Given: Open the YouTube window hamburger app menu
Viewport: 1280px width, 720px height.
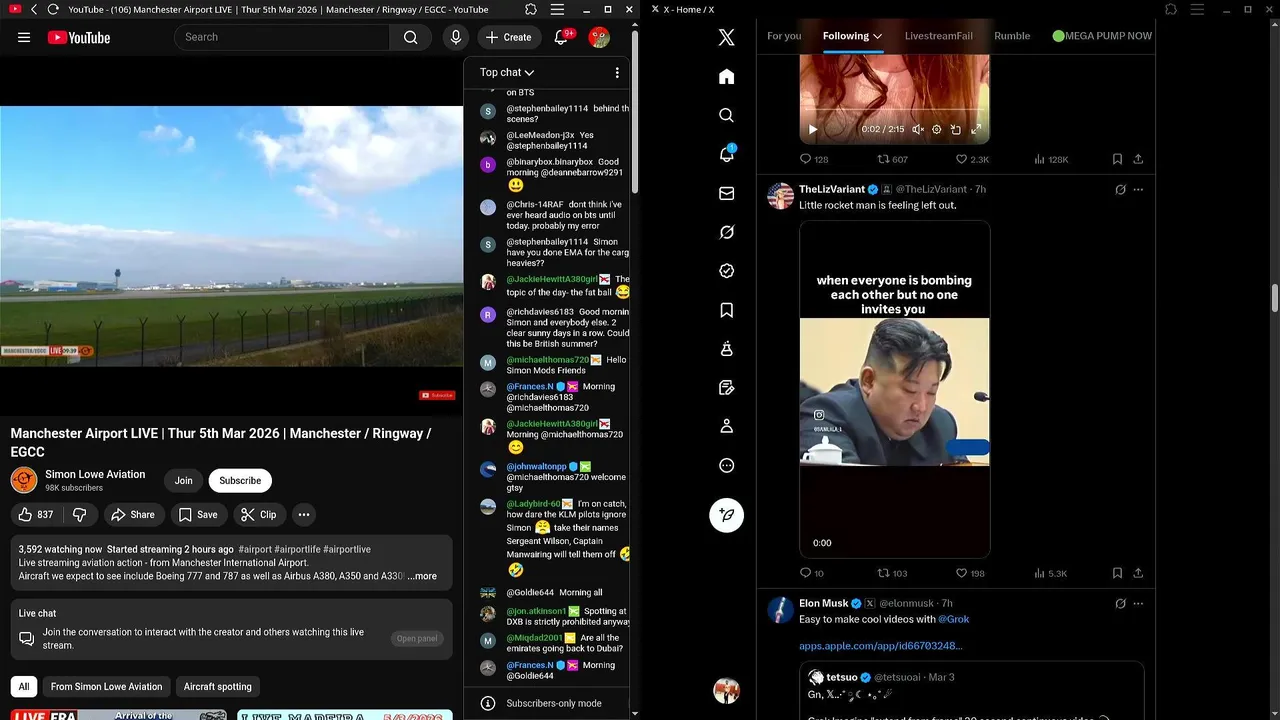Looking at the screenshot, I should click(x=557, y=9).
